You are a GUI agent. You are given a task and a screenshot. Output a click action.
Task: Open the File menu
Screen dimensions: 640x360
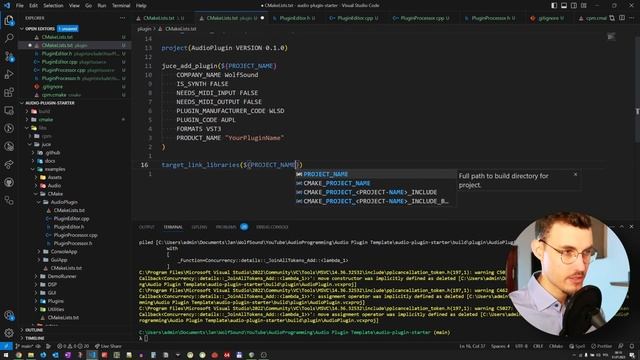(20, 6)
